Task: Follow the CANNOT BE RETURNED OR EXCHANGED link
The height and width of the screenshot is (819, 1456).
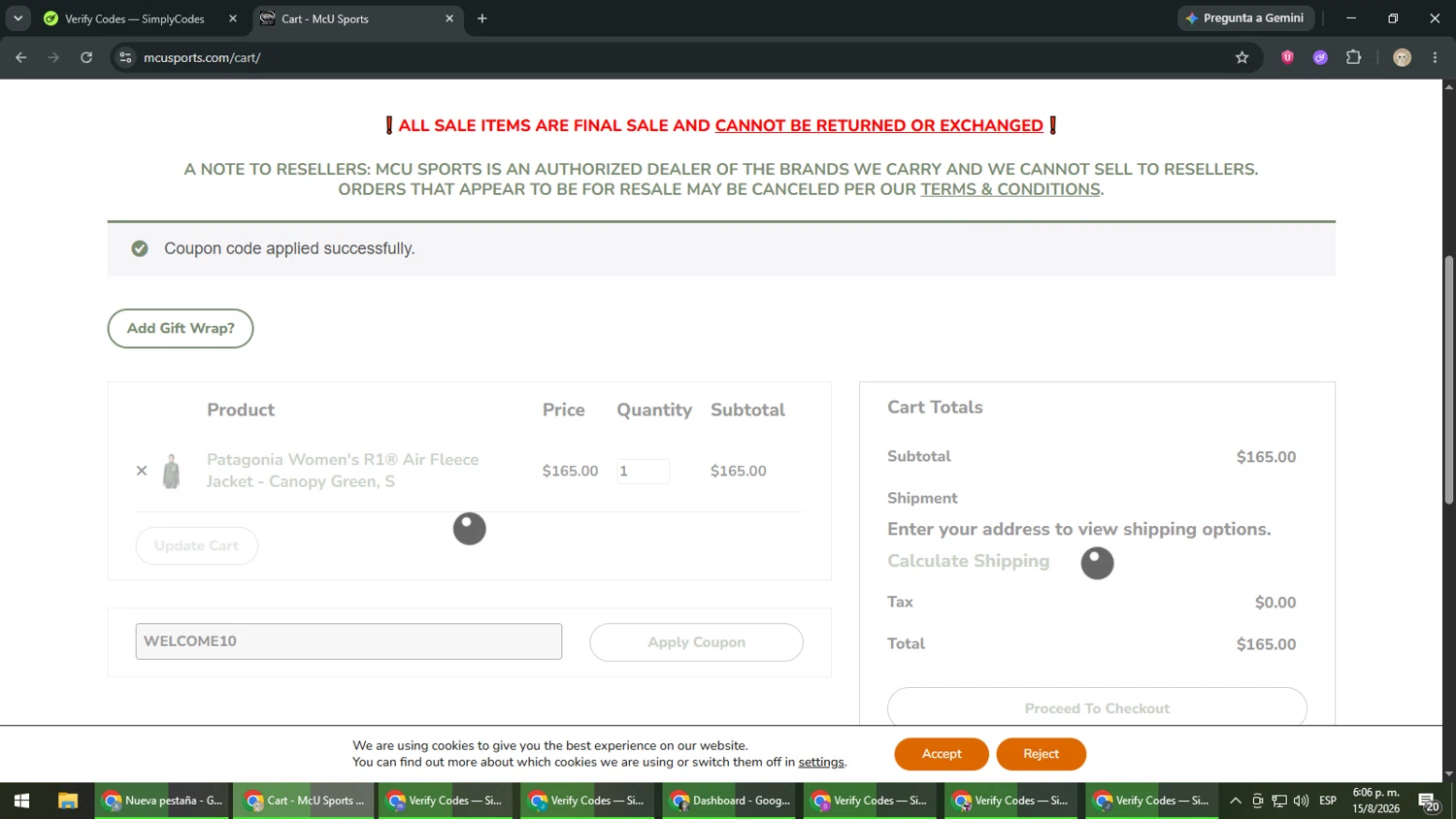Action: (x=879, y=125)
